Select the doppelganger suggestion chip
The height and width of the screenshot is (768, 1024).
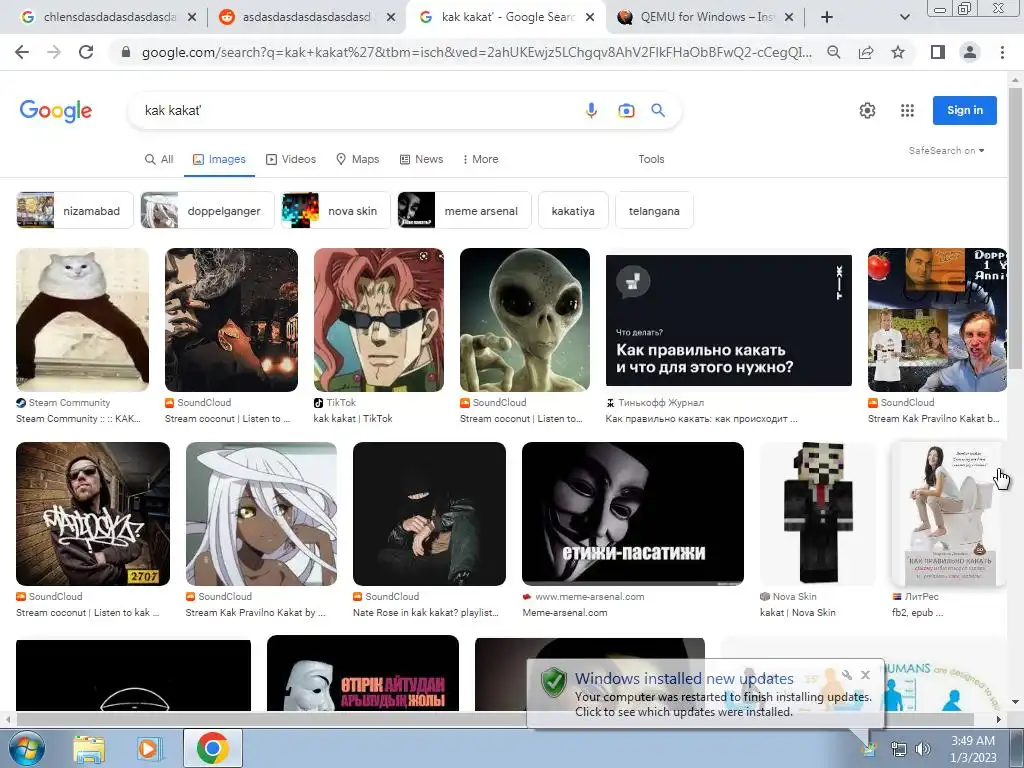(207, 210)
